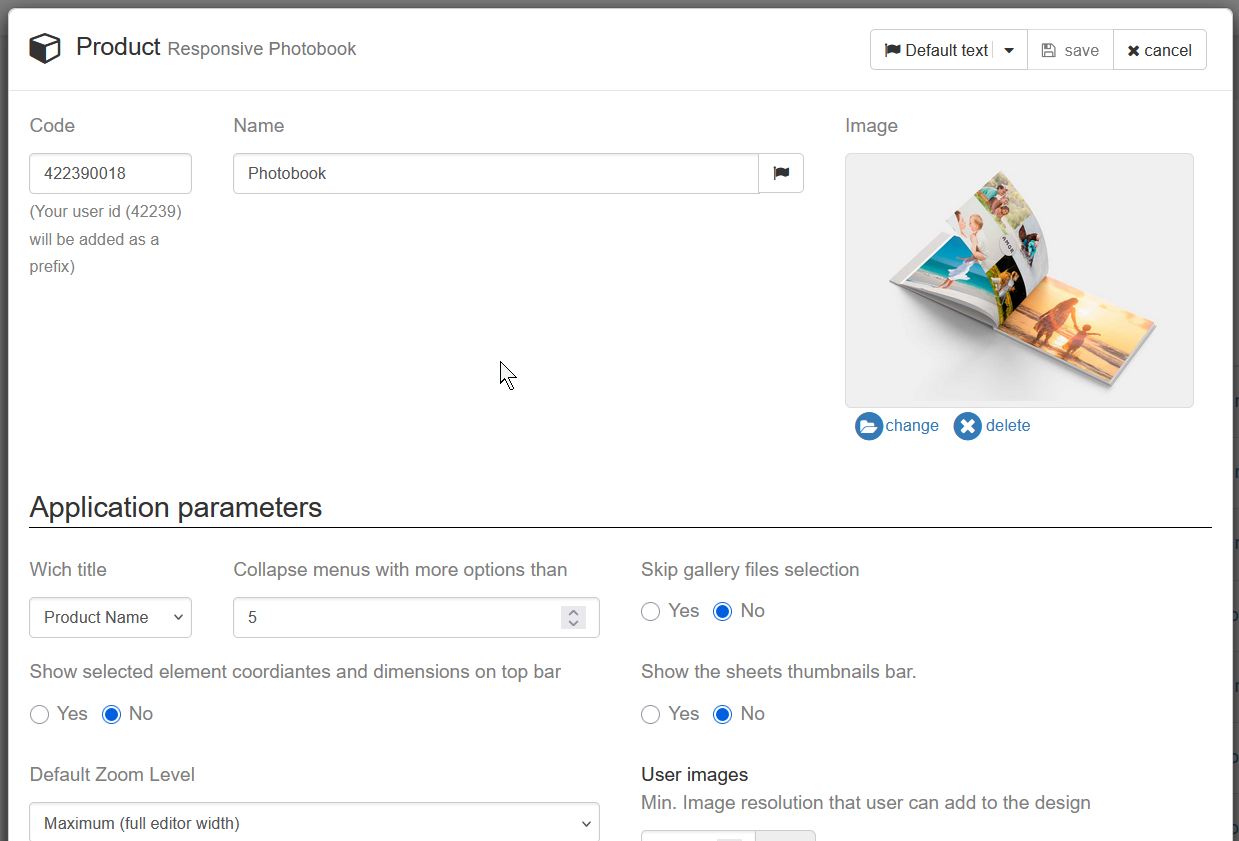
Task: Click the product box icon in header
Action: (x=45, y=48)
